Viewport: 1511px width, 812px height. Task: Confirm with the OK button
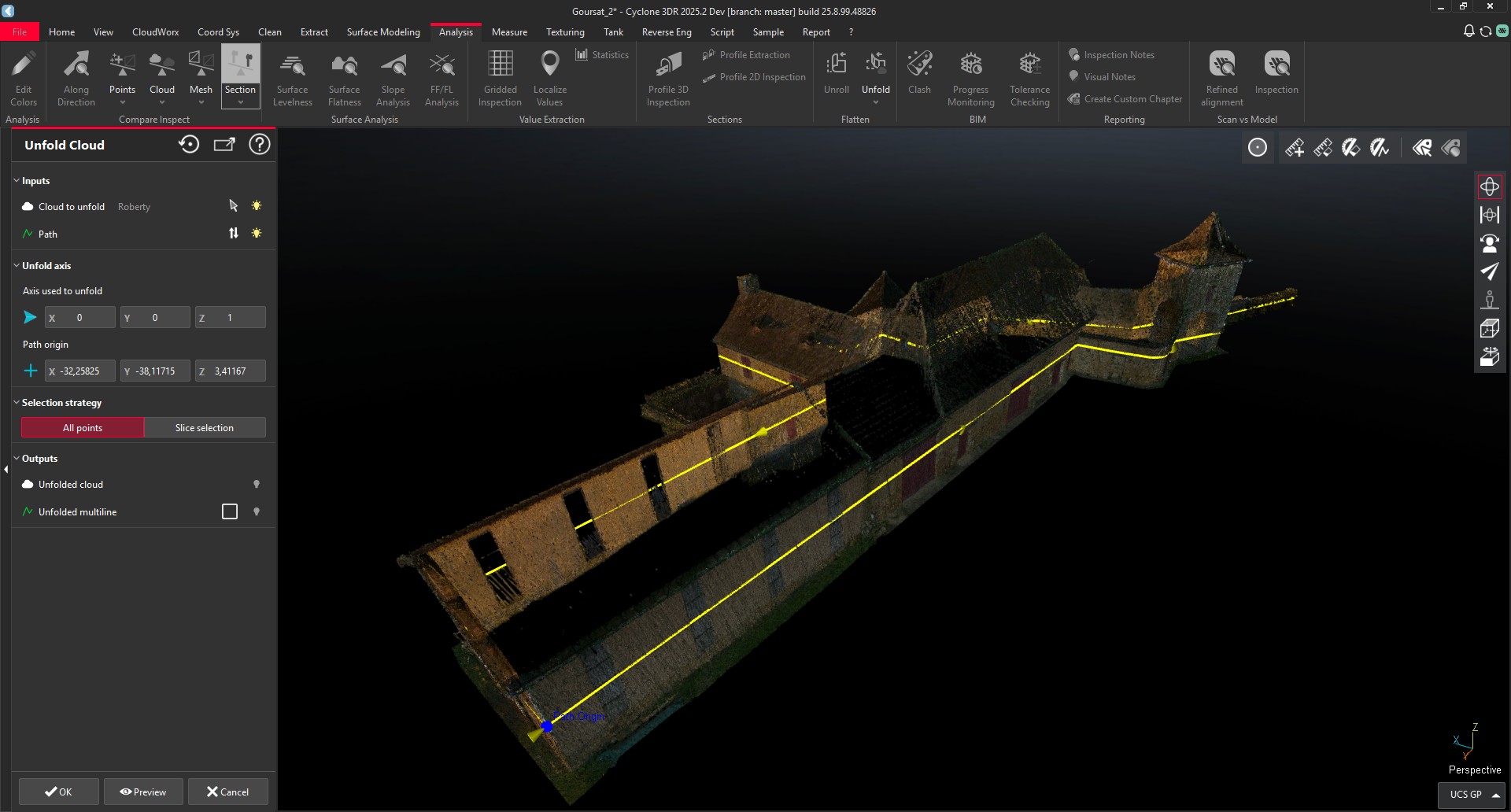(59, 792)
